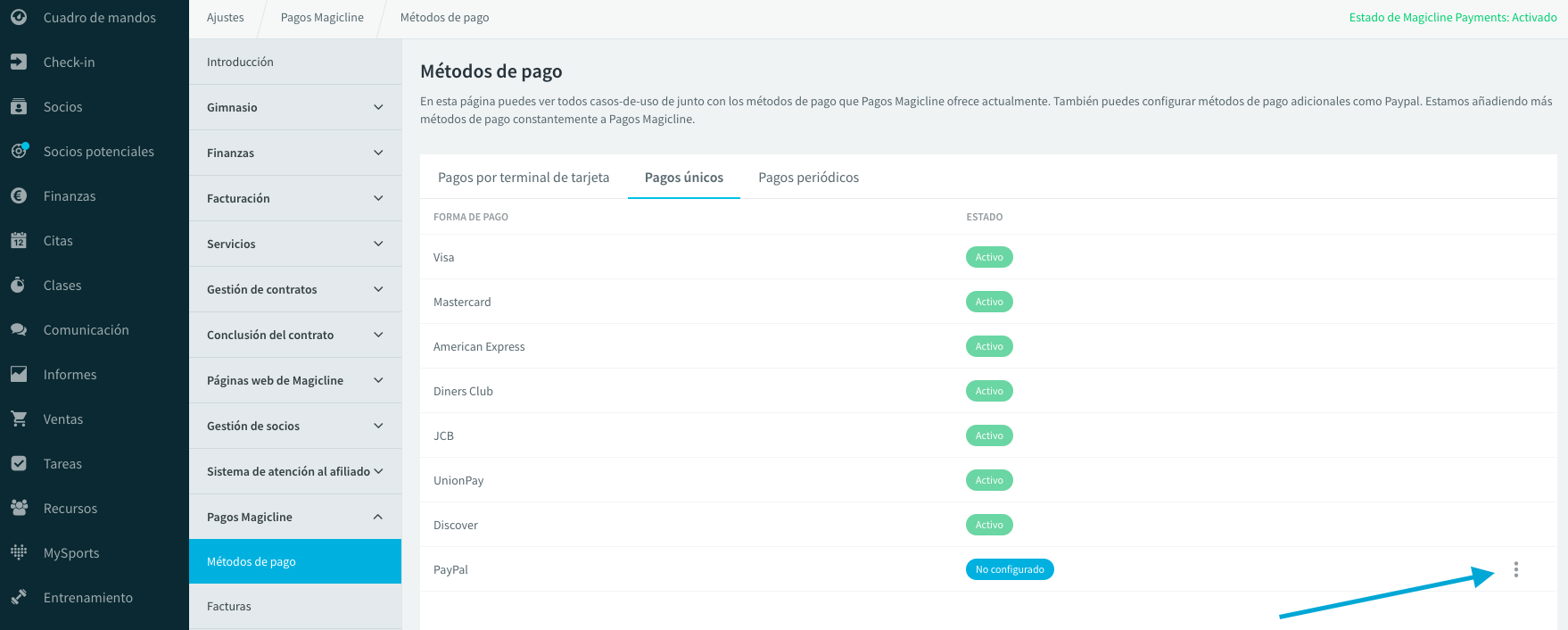
Task: Click the Discover payment method name
Action: click(456, 525)
